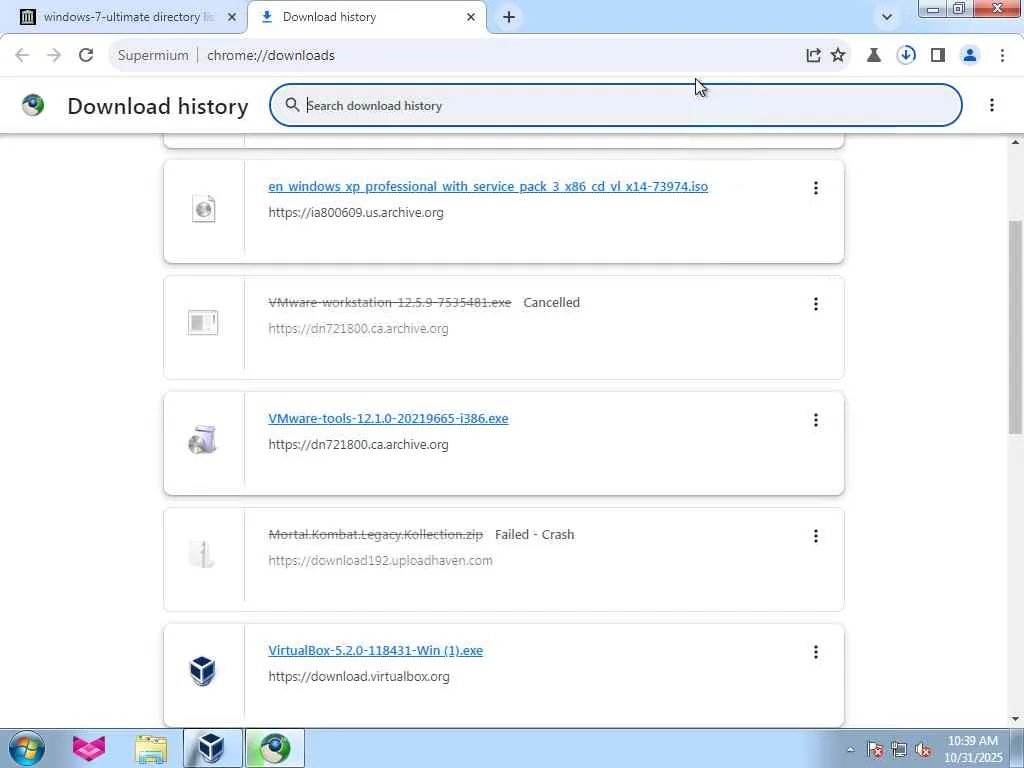Image resolution: width=1024 pixels, height=768 pixels.
Task: Click https://dn721800.ca.archive.org under VMware-tools
Action: (x=358, y=445)
